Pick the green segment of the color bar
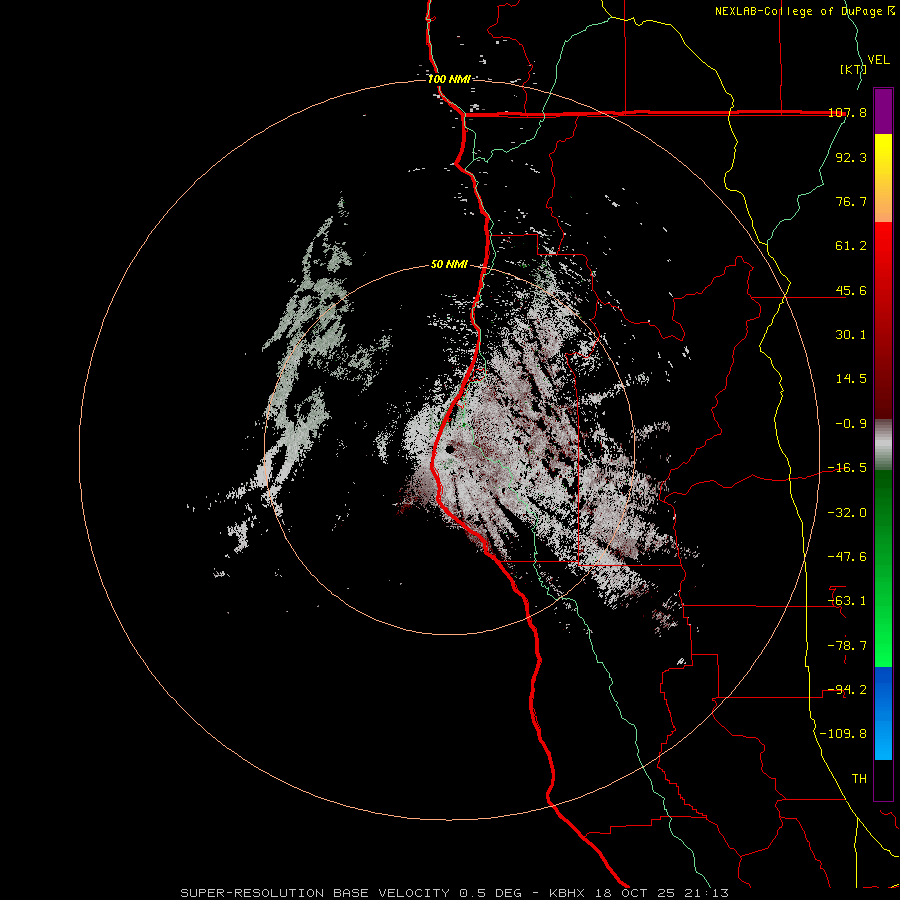The image size is (900, 900). pyautogui.click(x=883, y=568)
